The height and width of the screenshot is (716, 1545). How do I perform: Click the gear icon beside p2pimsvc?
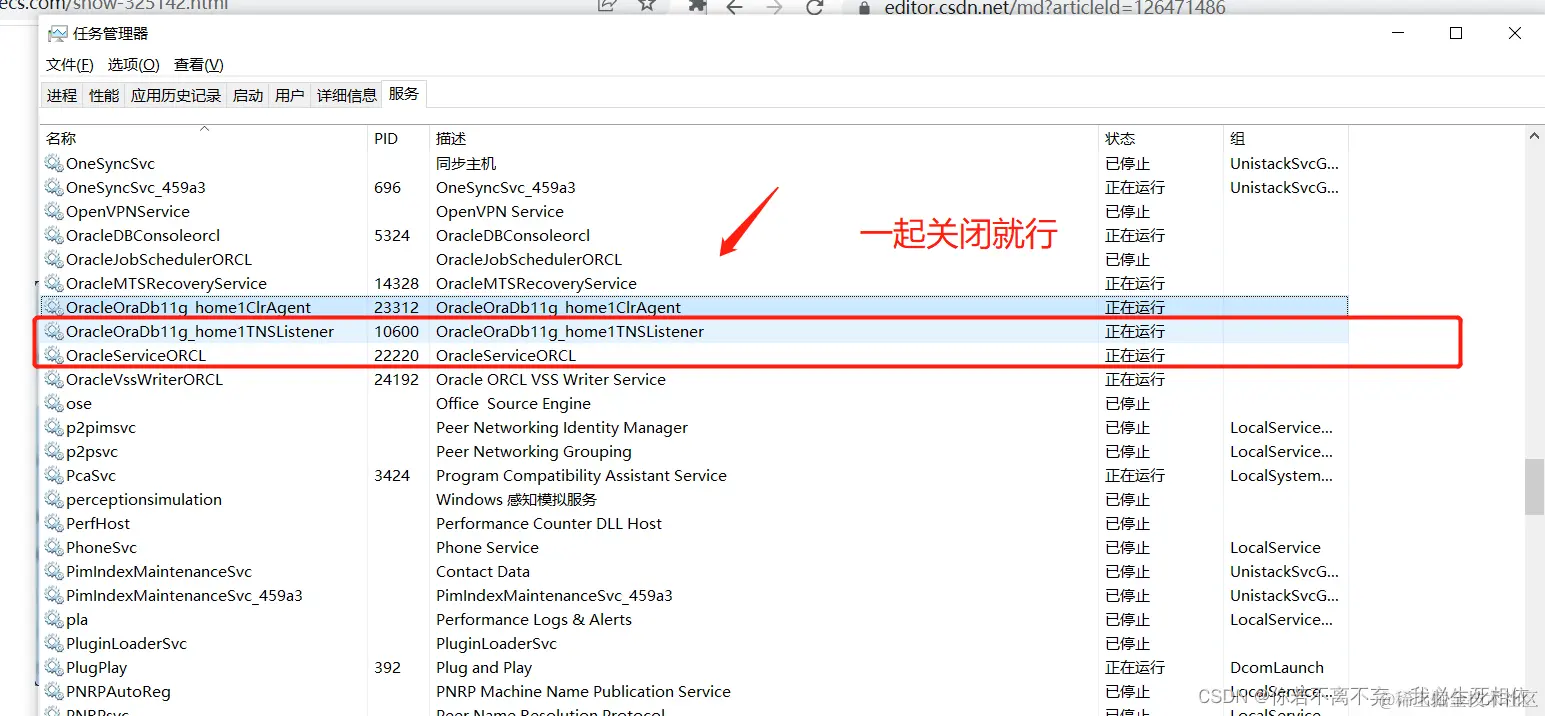(54, 427)
